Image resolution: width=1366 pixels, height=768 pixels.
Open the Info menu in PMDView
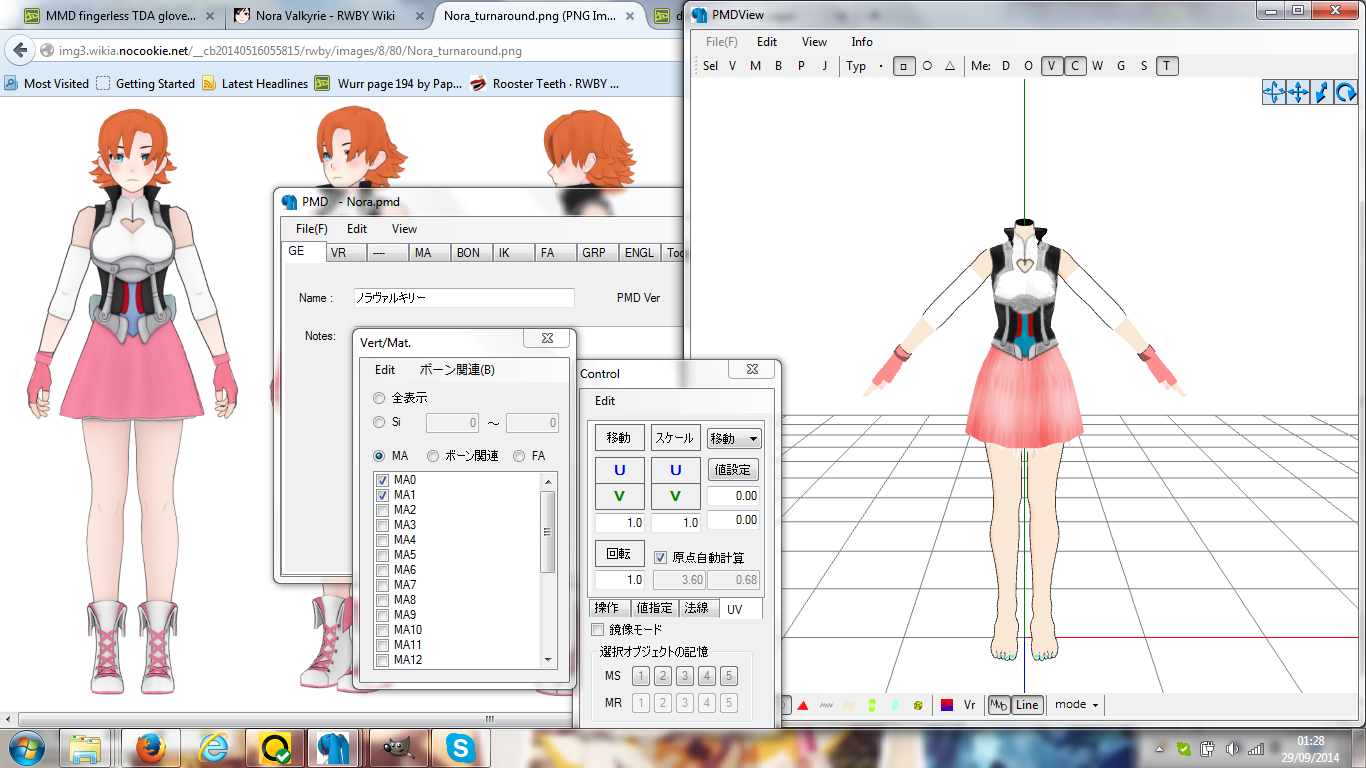pyautogui.click(x=862, y=42)
